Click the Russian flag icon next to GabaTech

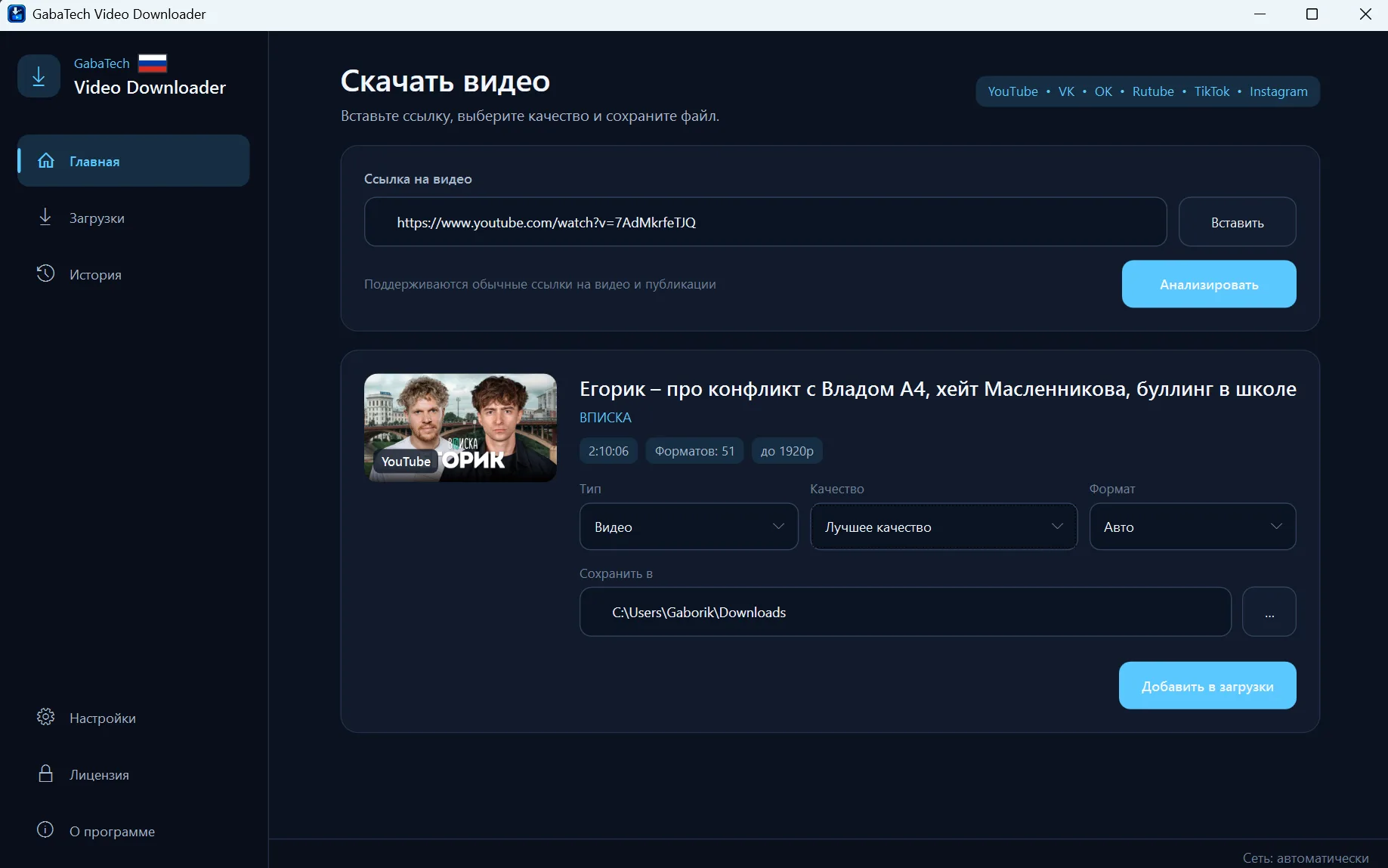(x=153, y=63)
